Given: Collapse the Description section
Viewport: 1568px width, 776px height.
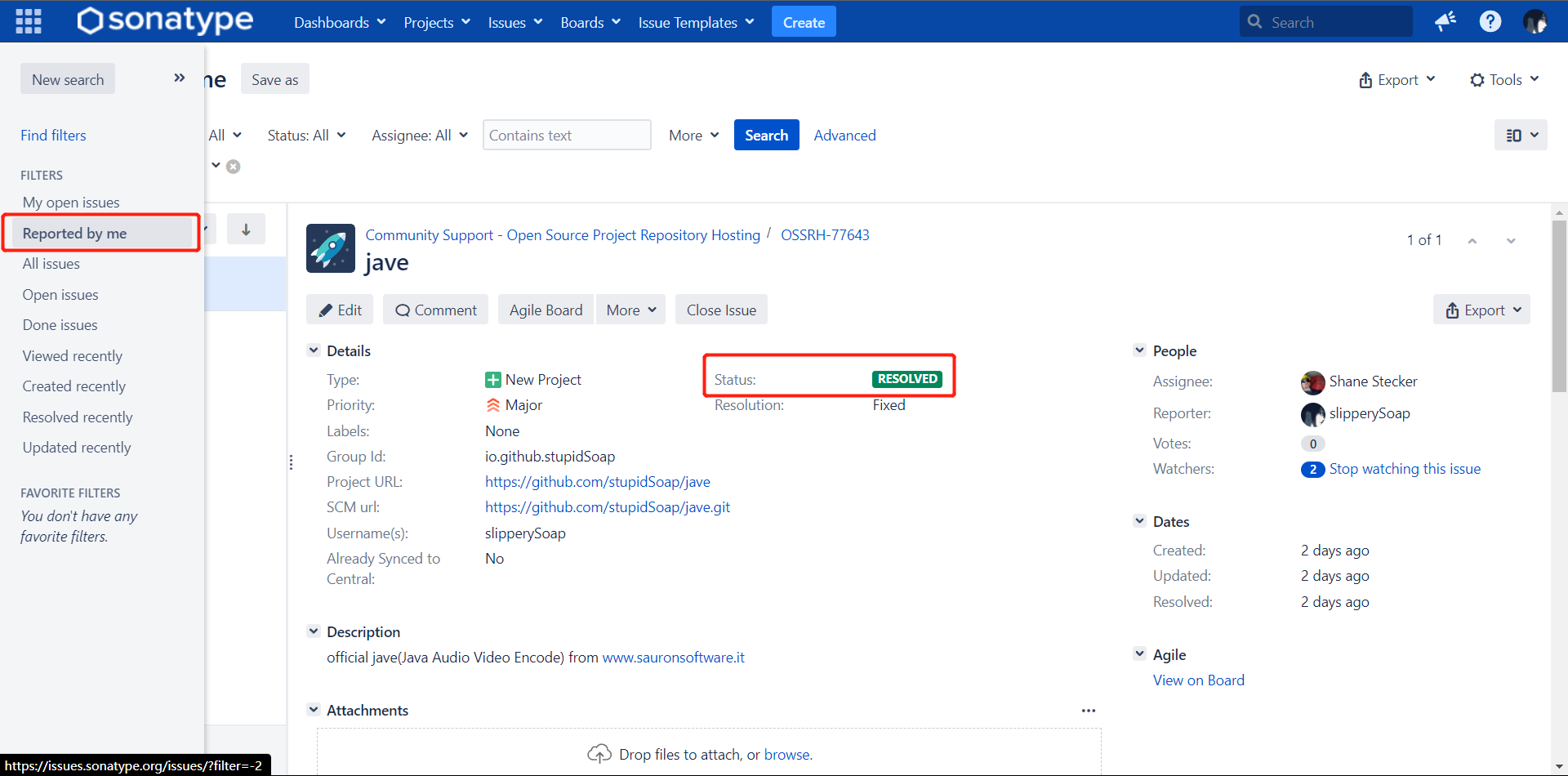Looking at the screenshot, I should [314, 631].
